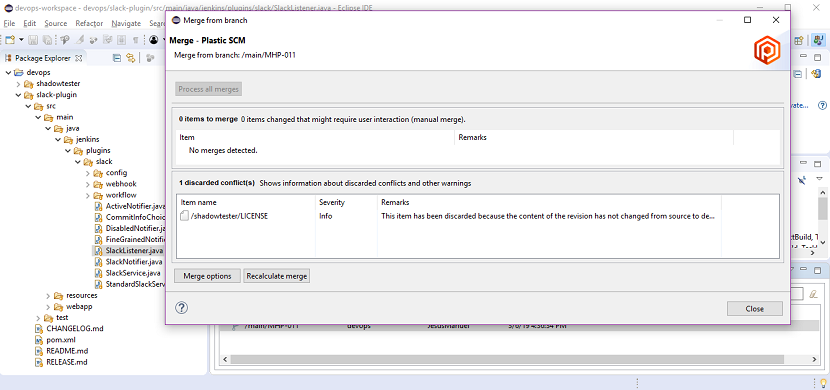The height and width of the screenshot is (390, 830).
Task: Open the Refactor menu
Action: pyautogui.click(x=89, y=23)
